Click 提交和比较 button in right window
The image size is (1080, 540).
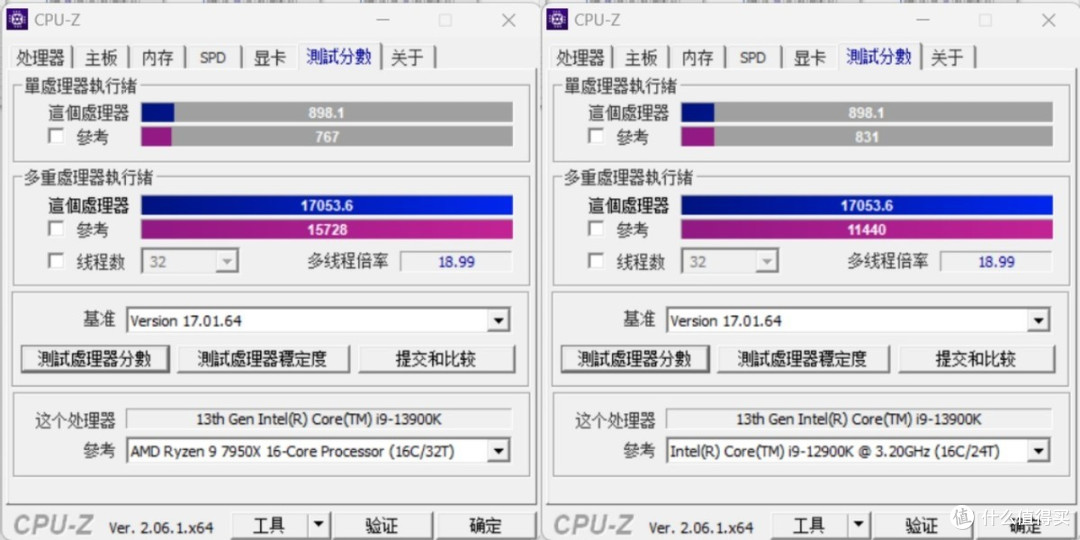(x=976, y=359)
